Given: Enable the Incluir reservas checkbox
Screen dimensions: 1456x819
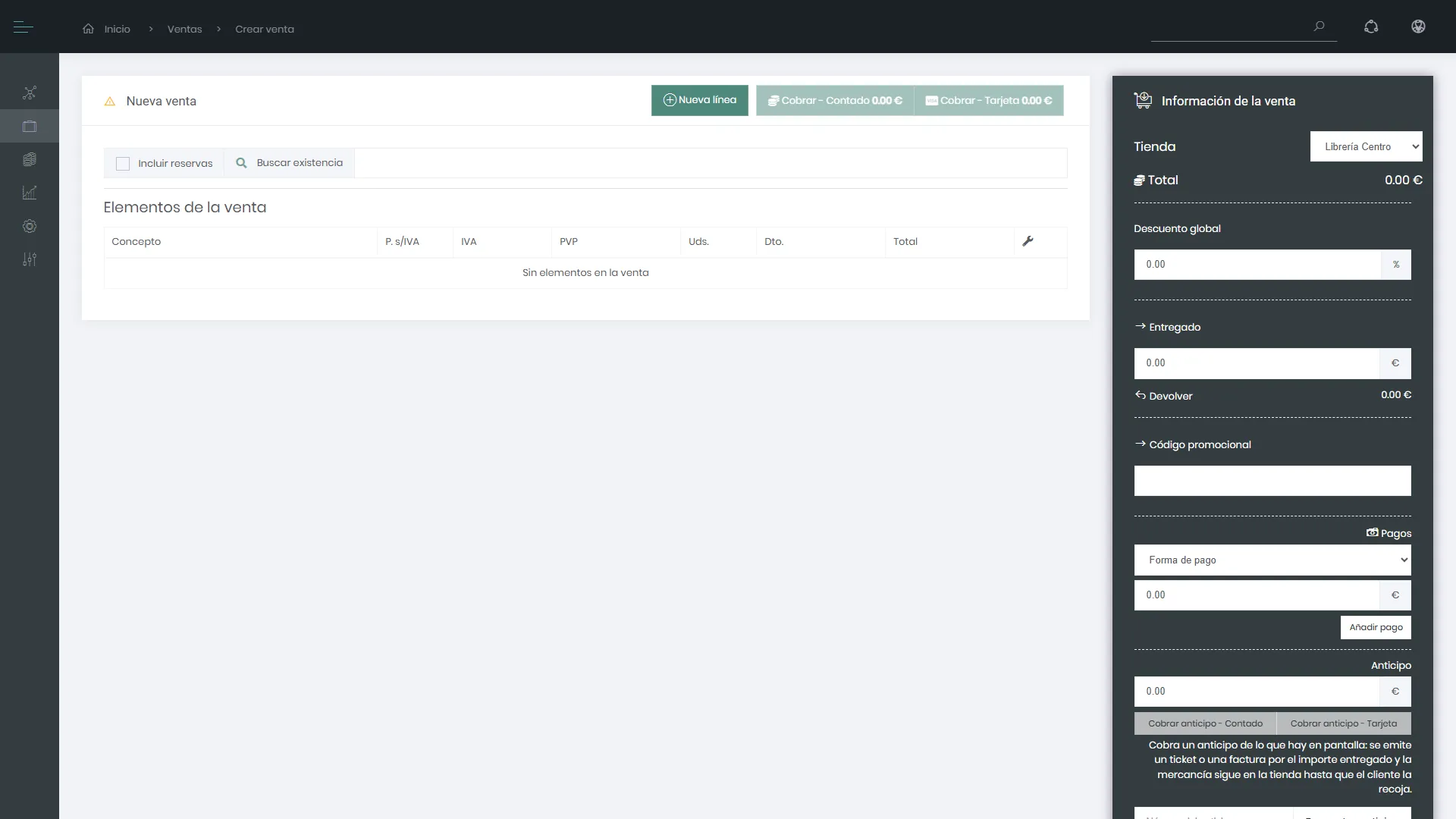Looking at the screenshot, I should (x=123, y=164).
